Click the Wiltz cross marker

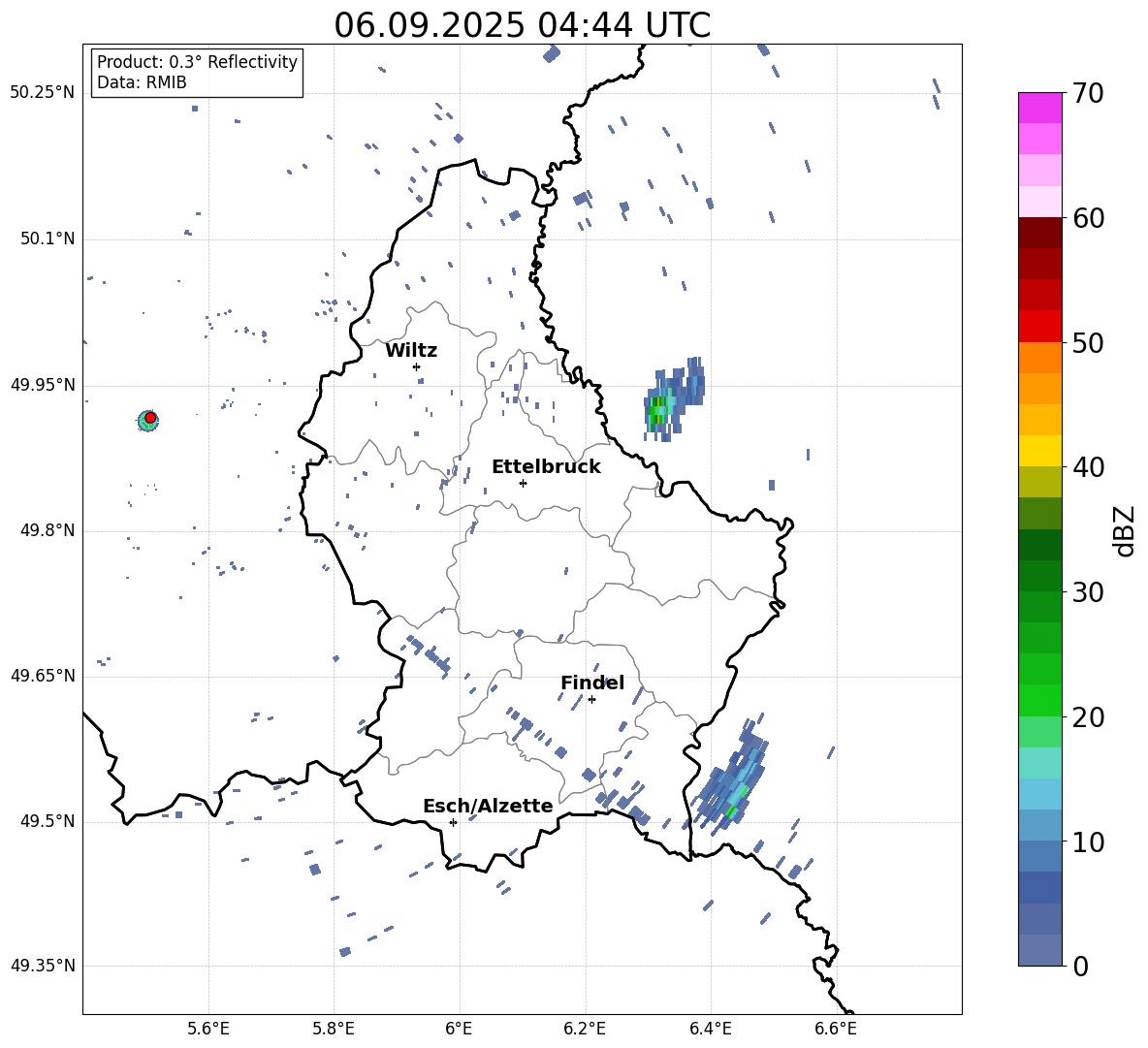tap(417, 366)
